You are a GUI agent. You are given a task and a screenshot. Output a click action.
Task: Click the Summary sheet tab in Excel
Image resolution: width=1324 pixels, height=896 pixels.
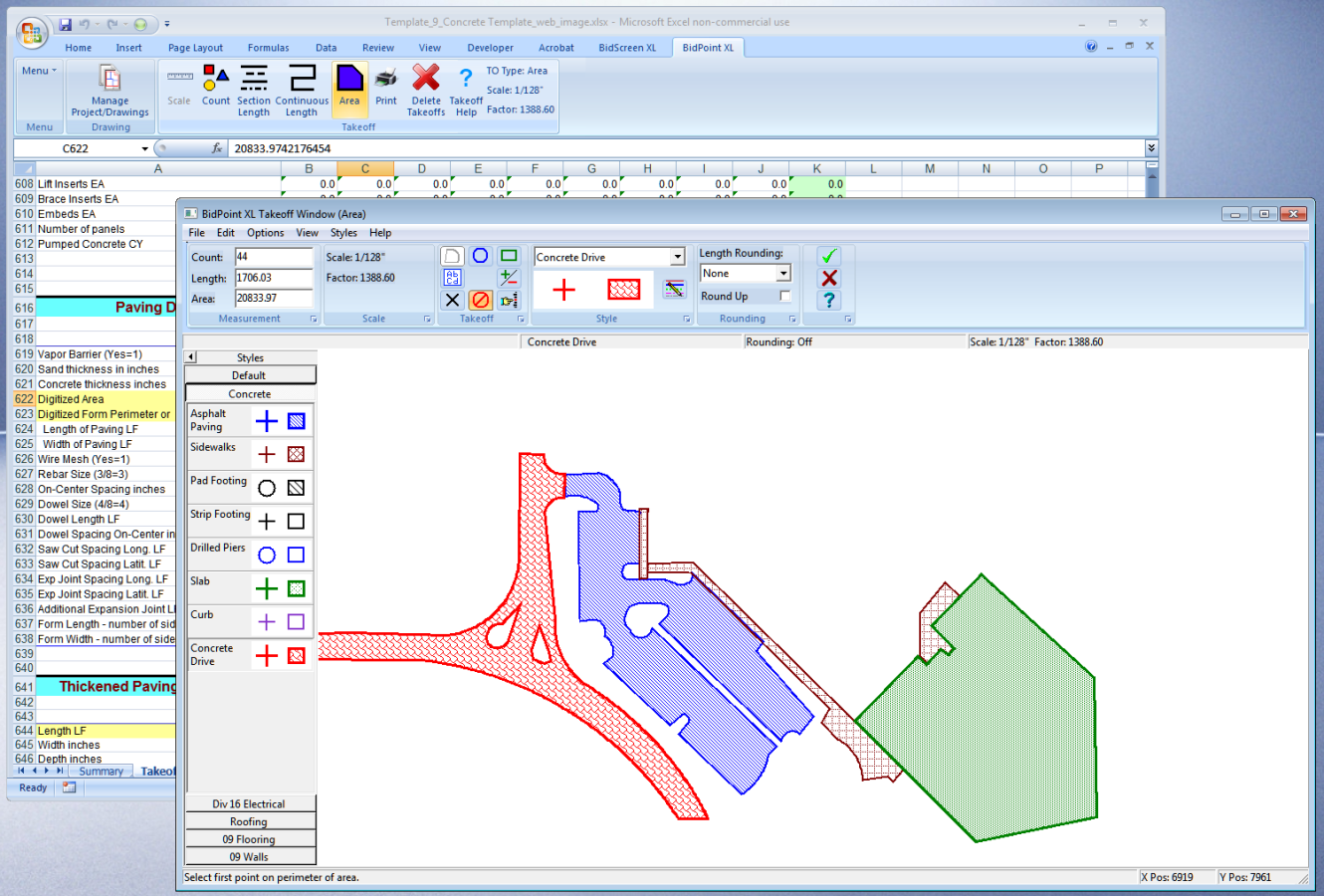pyautogui.click(x=101, y=771)
